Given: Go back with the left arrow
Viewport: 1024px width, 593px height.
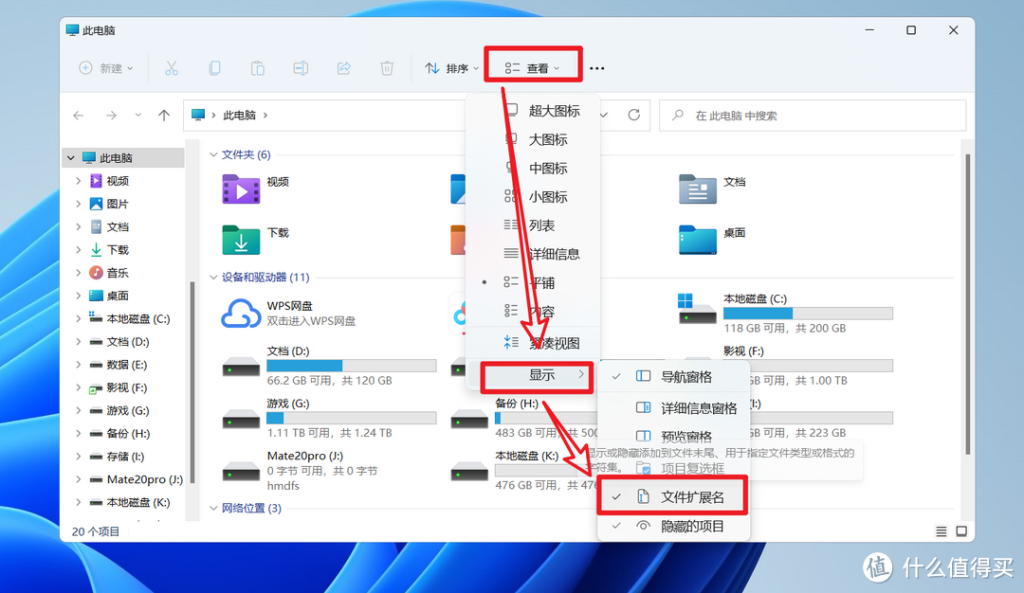Looking at the screenshot, I should pyautogui.click(x=78, y=116).
